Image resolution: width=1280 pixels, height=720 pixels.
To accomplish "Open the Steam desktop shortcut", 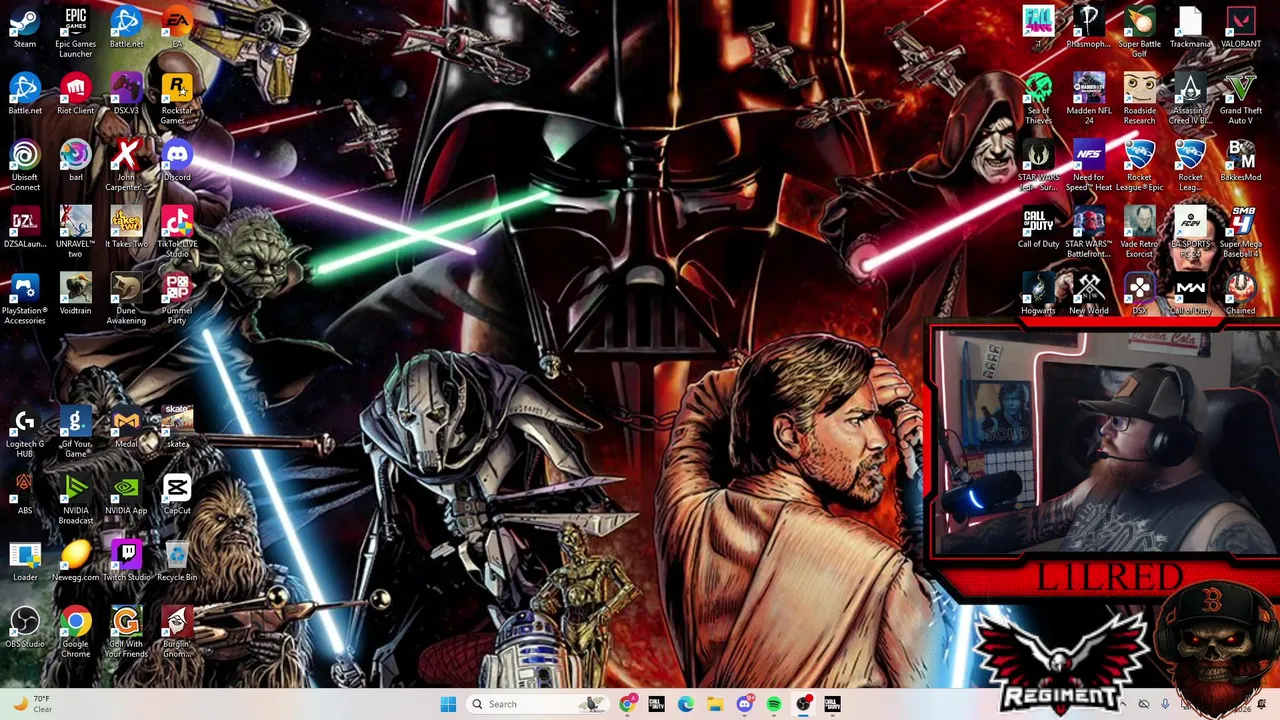I will 25,28.
